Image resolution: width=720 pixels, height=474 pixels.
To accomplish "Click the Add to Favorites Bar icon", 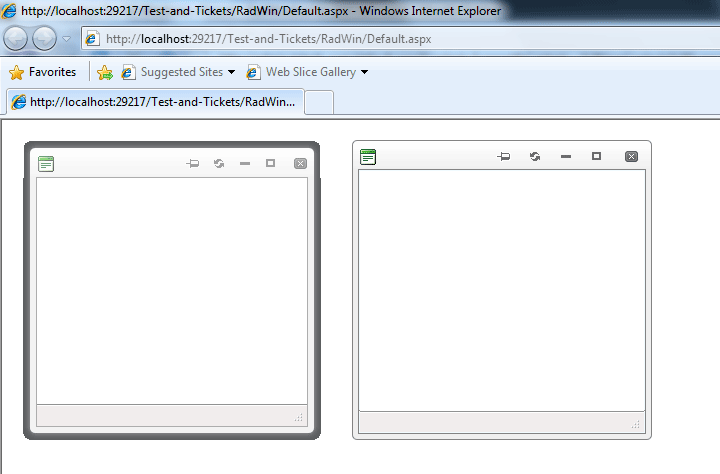I will click(105, 72).
